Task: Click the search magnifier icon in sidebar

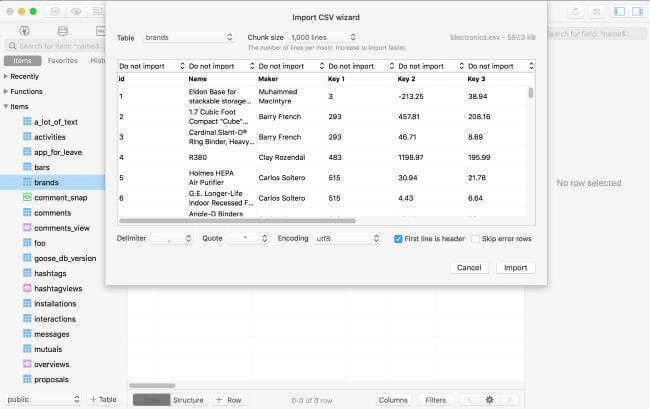Action: tap(12, 46)
